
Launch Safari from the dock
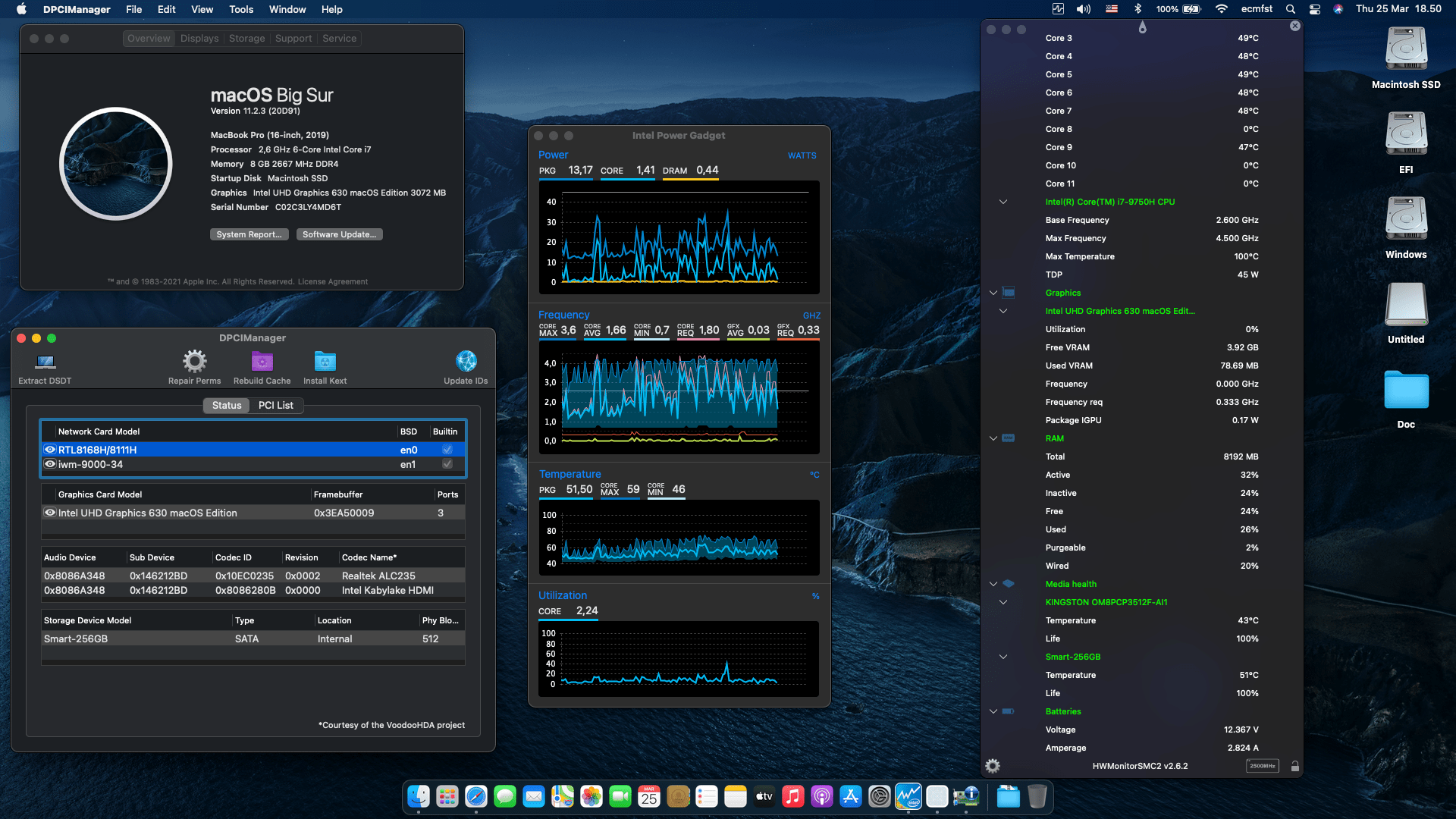point(476,796)
